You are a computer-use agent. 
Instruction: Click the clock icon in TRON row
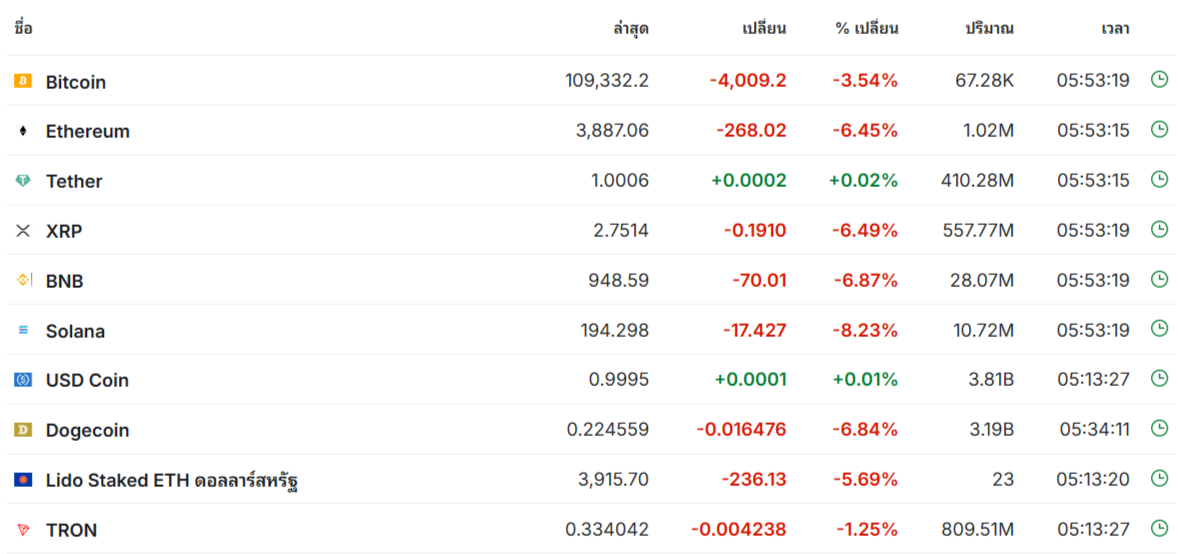(x=1159, y=528)
